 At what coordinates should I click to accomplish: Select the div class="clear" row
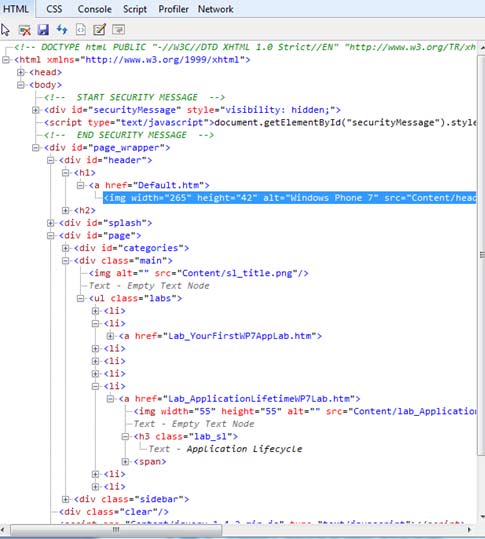click(114, 512)
